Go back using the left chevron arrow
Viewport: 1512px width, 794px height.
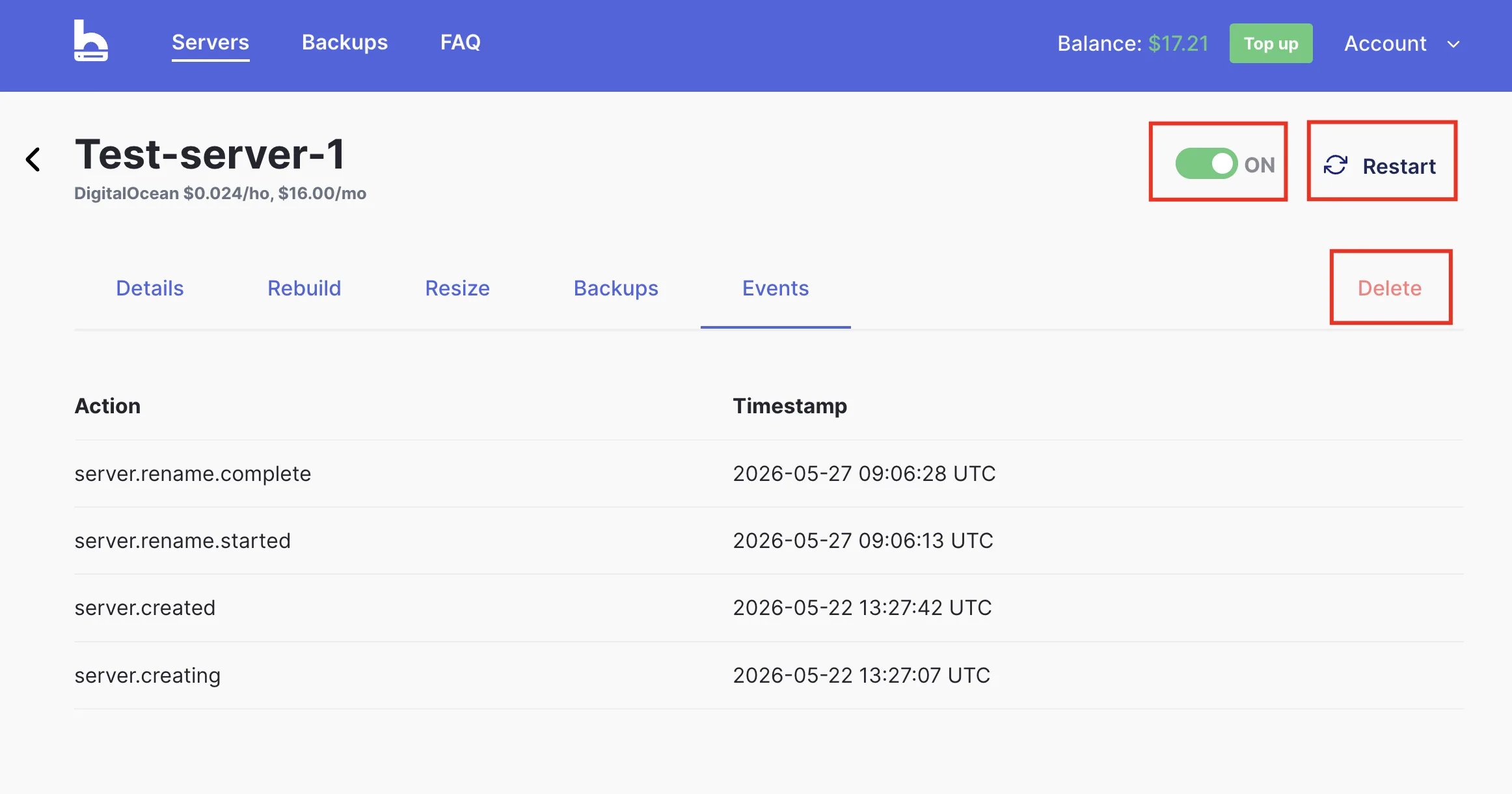(x=33, y=159)
